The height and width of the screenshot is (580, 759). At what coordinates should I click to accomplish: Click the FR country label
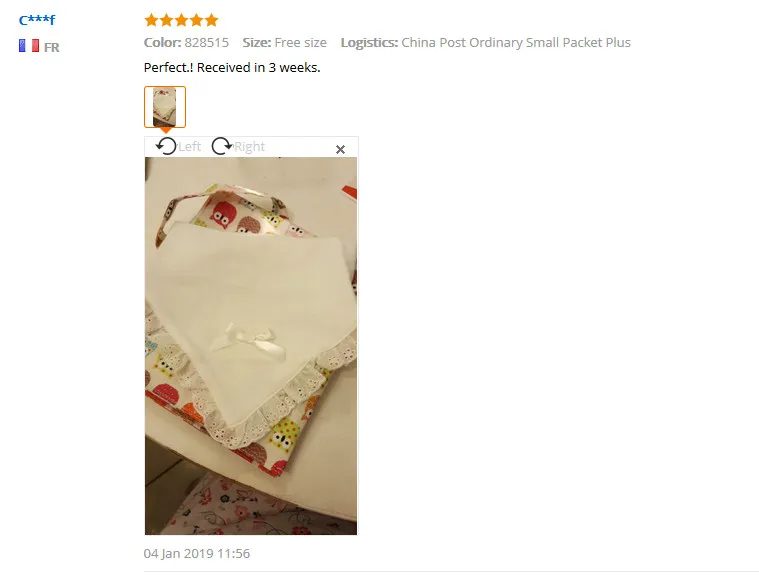pyautogui.click(x=52, y=47)
